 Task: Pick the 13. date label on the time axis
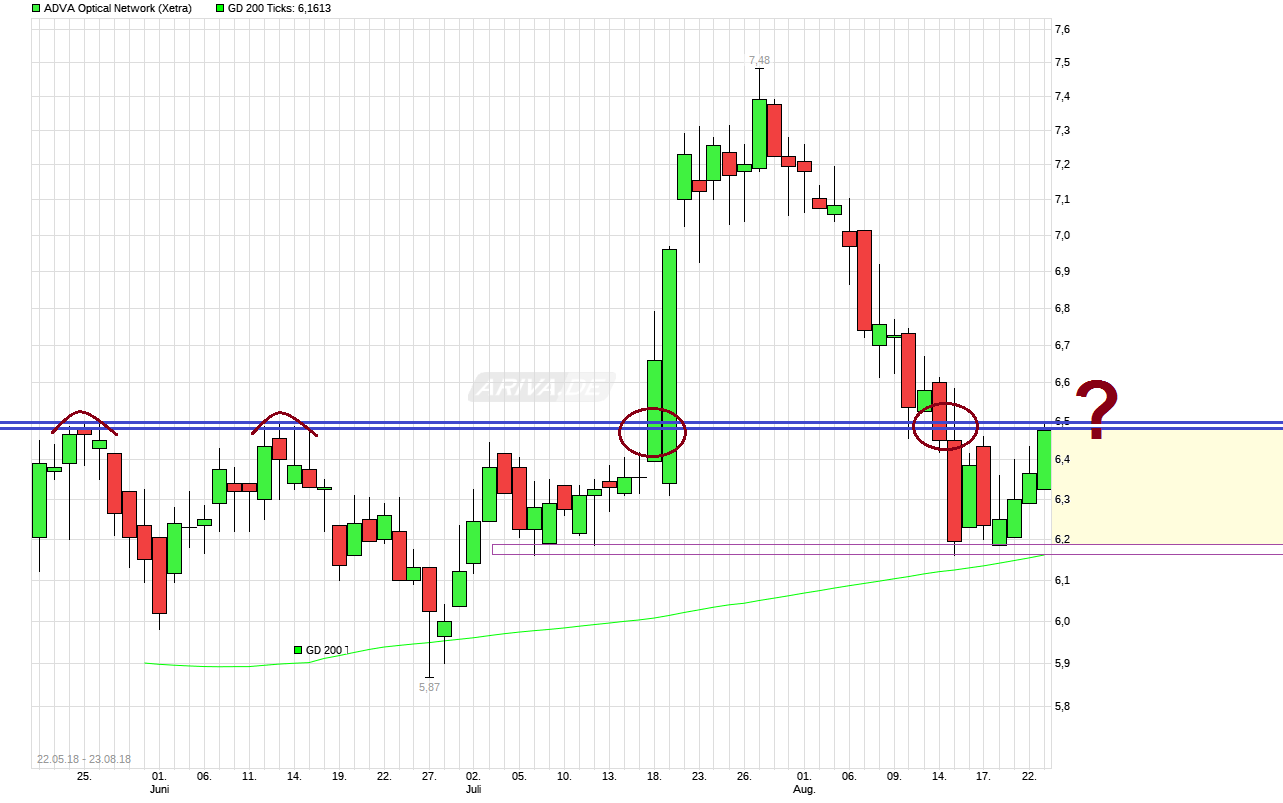[609, 776]
